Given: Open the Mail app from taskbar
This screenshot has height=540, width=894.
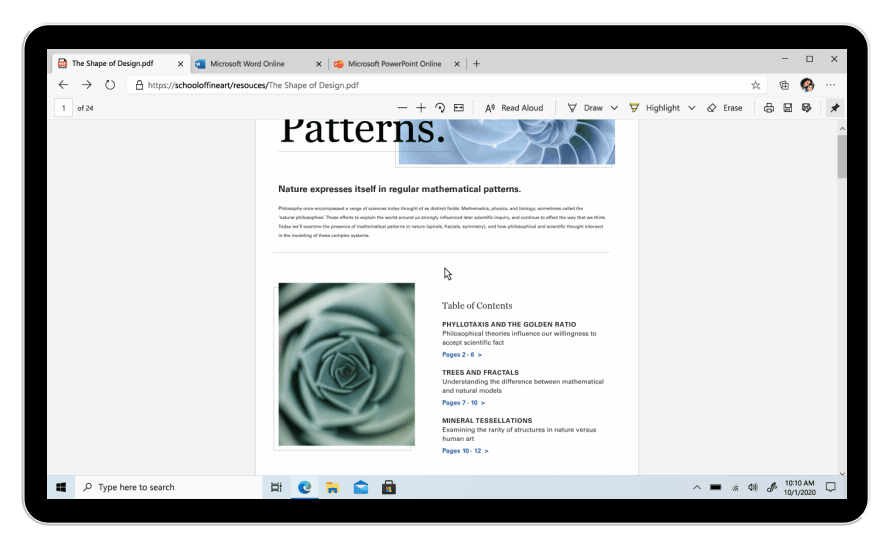Looking at the screenshot, I should coord(360,487).
